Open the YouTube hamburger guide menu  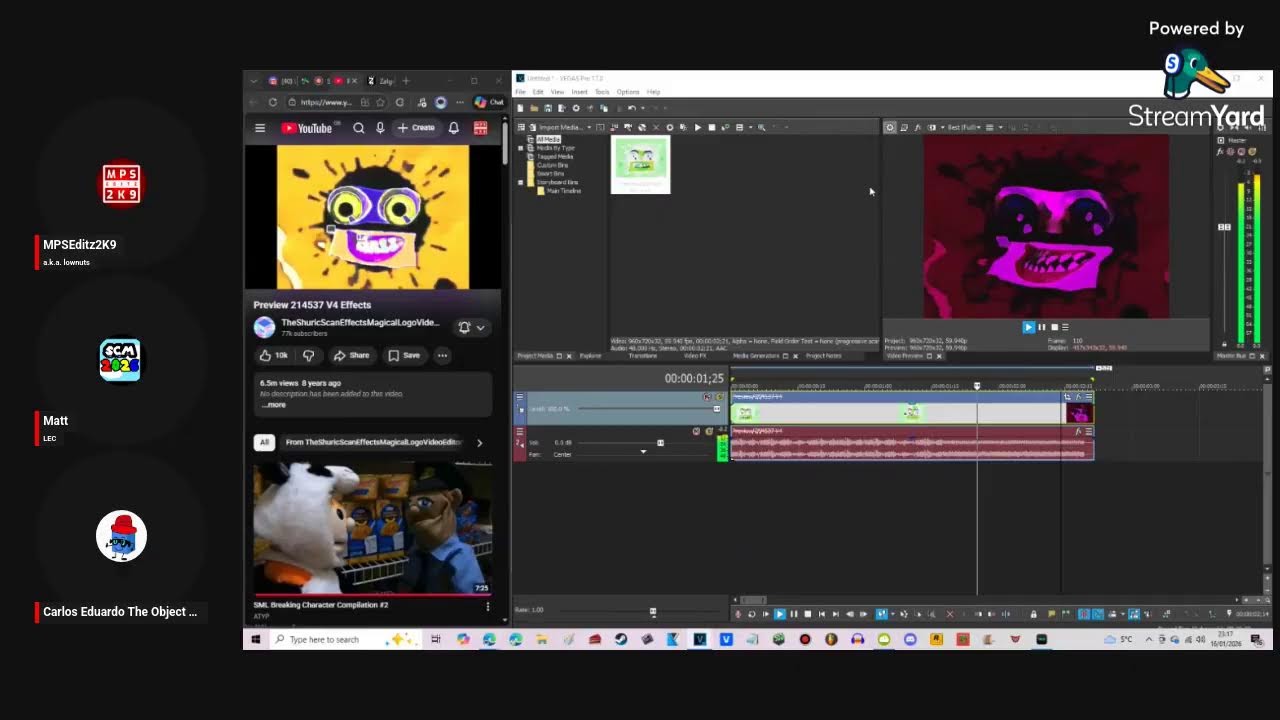(x=260, y=128)
